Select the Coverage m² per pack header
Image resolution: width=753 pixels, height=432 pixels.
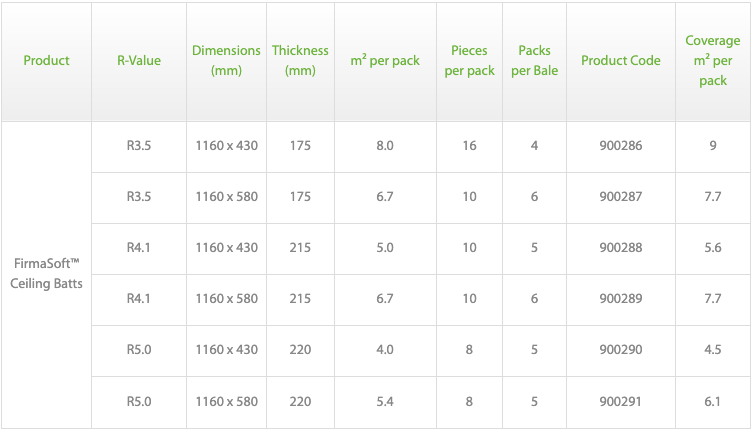(713, 60)
